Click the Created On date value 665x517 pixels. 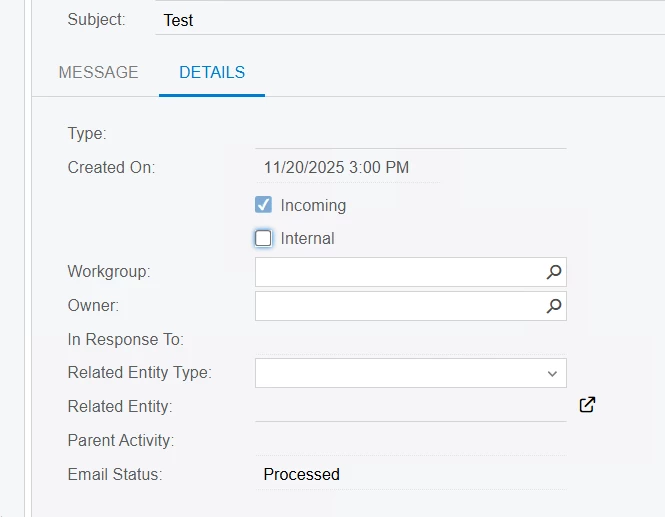tap(336, 168)
